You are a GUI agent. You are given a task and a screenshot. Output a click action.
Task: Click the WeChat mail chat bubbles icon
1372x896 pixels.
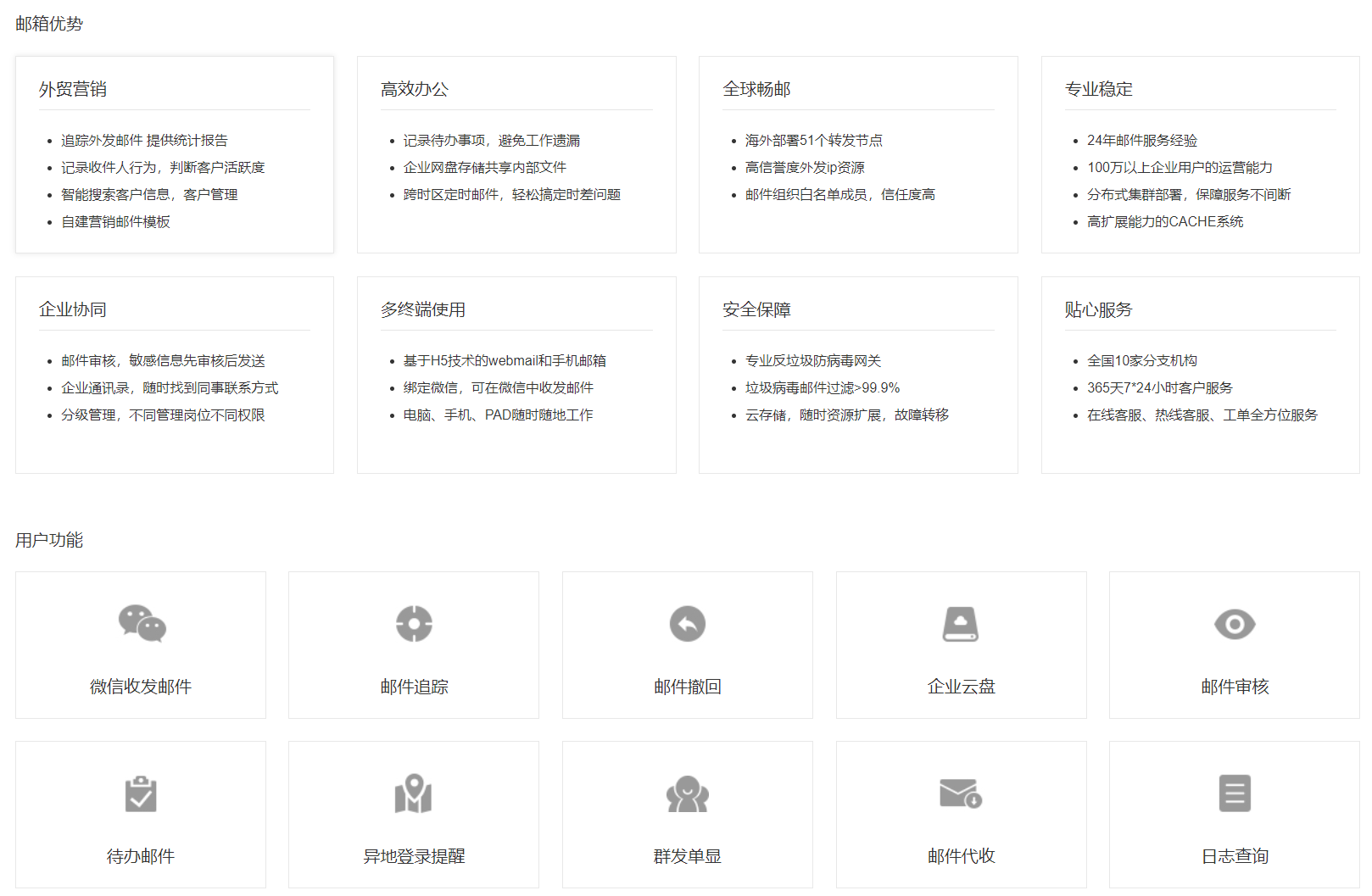142,624
